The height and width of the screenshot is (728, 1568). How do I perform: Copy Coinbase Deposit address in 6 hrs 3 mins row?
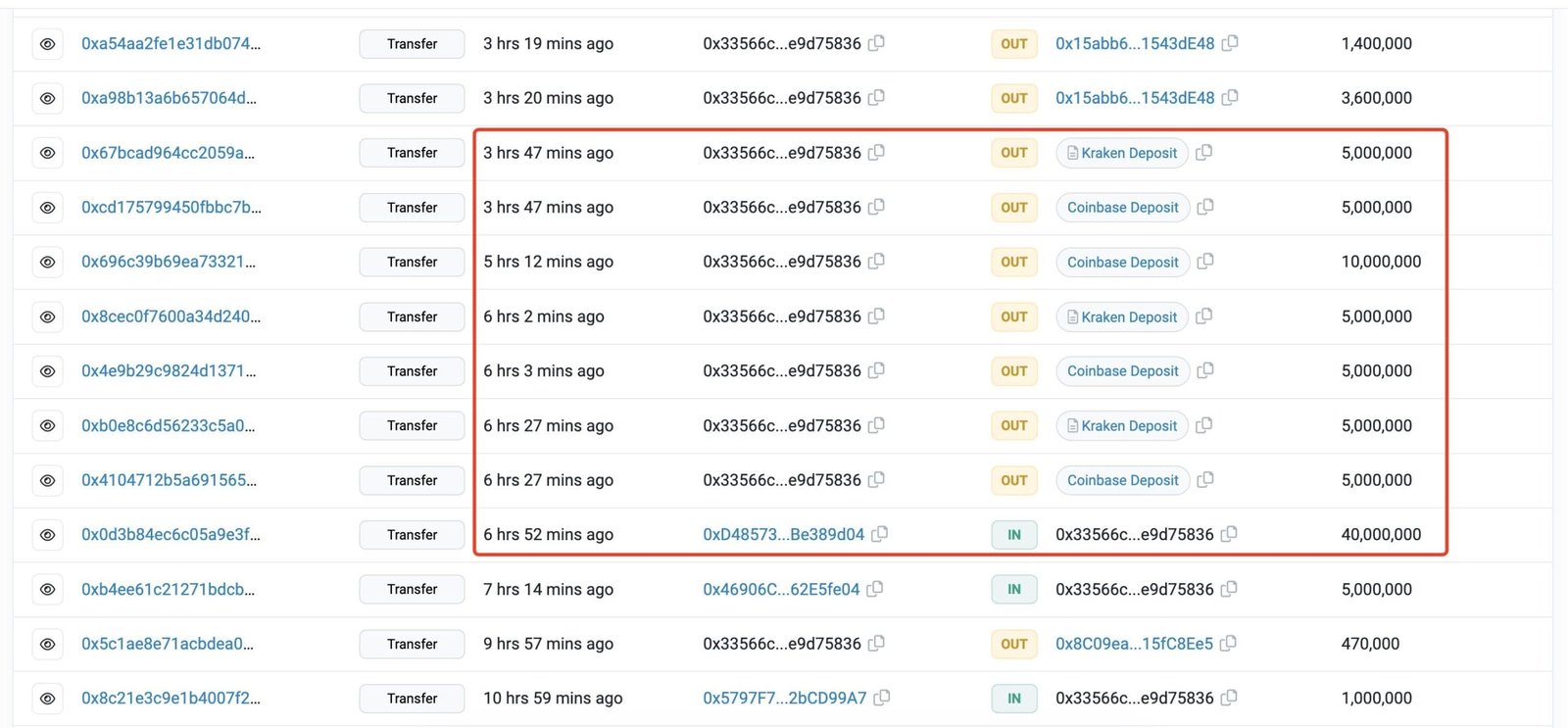[1206, 370]
